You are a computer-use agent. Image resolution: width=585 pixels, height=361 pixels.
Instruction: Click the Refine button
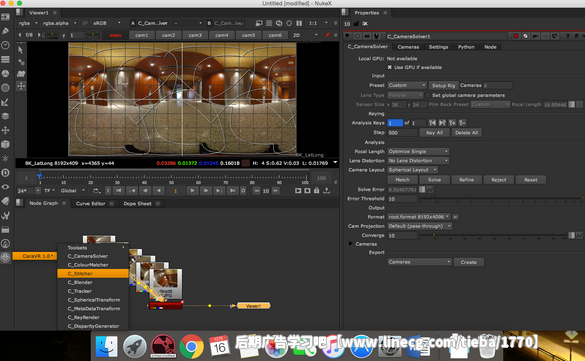pyautogui.click(x=466, y=180)
